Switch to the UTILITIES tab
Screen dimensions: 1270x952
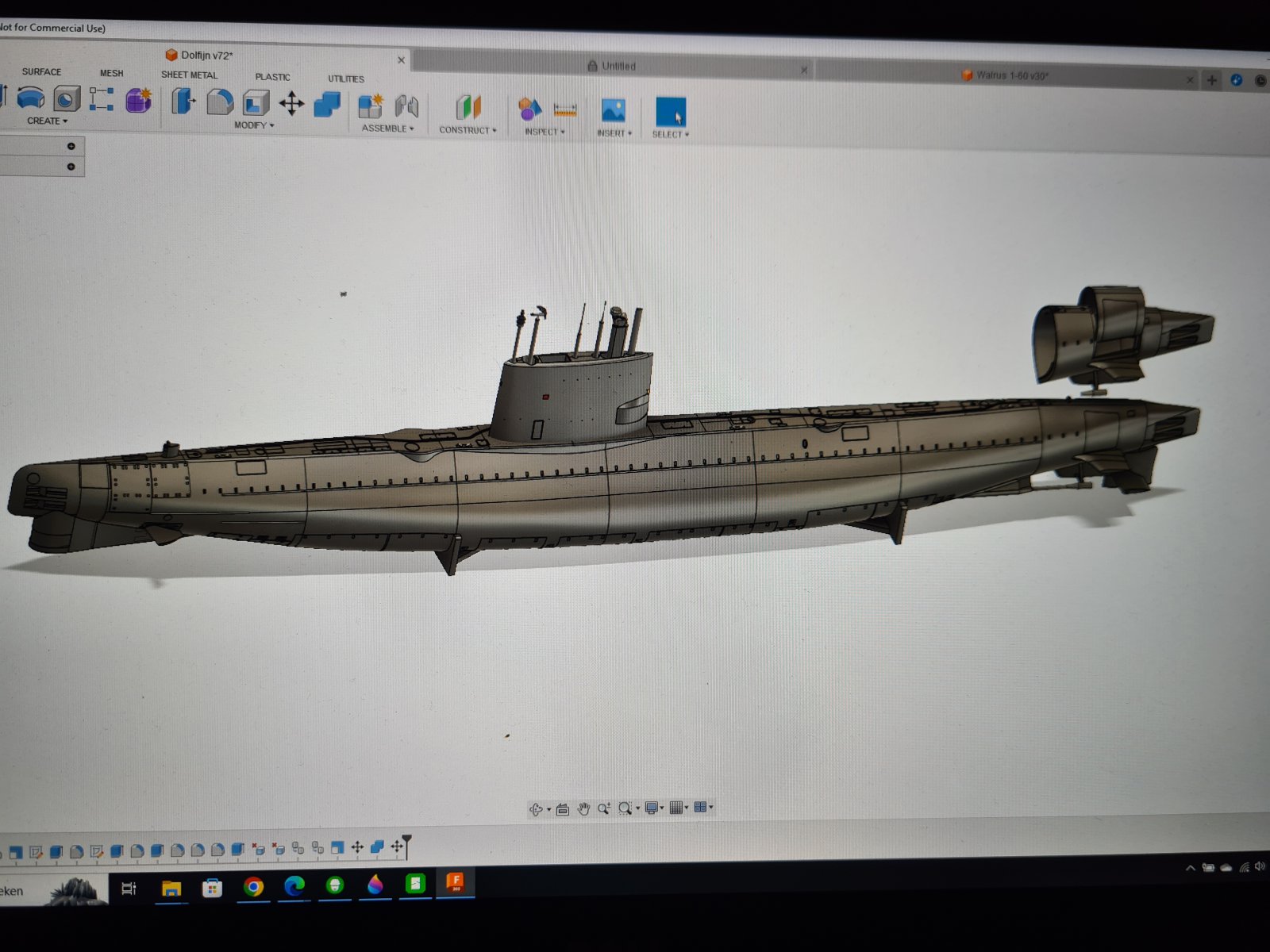(346, 79)
